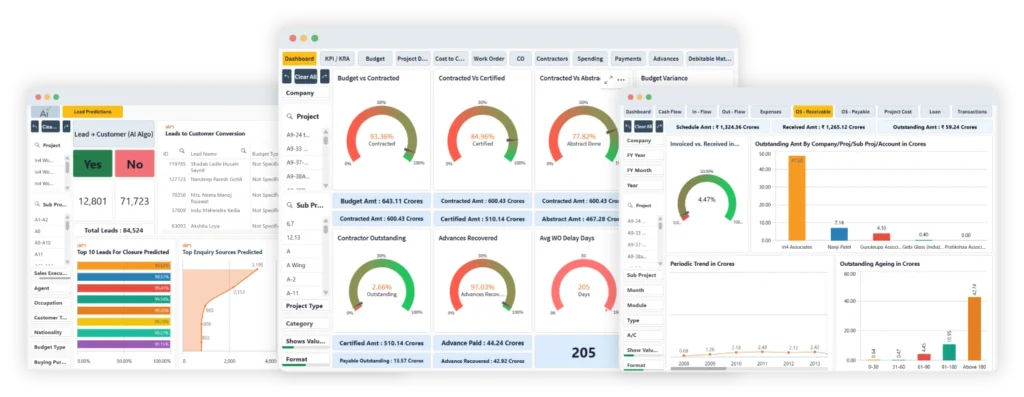Image resolution: width=1024 pixels, height=397 pixels.
Task: Open the Company filter in the center window
Action: point(306,93)
